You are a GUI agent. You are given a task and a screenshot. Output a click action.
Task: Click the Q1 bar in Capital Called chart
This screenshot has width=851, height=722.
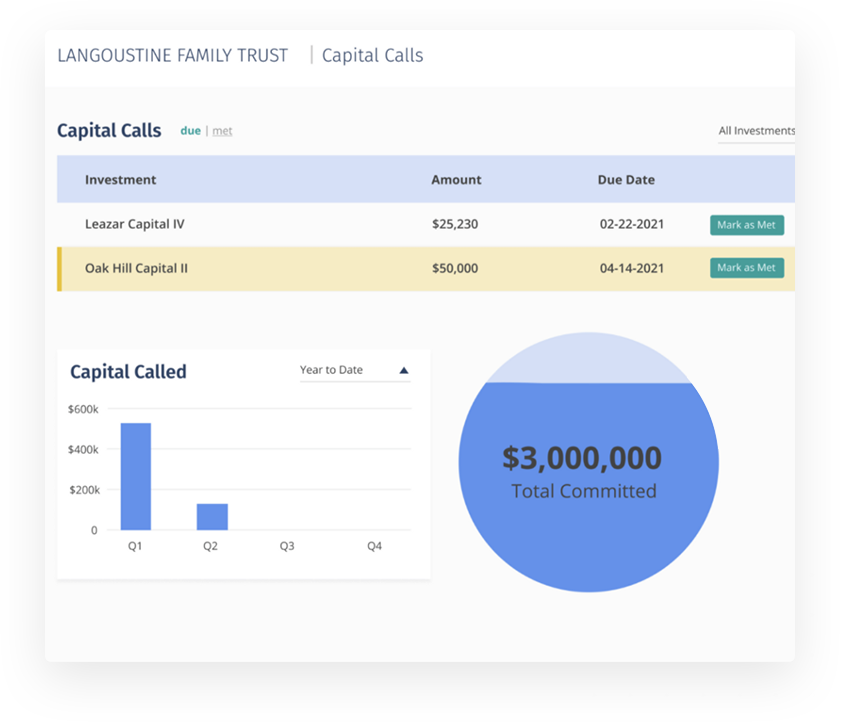[x=136, y=476]
